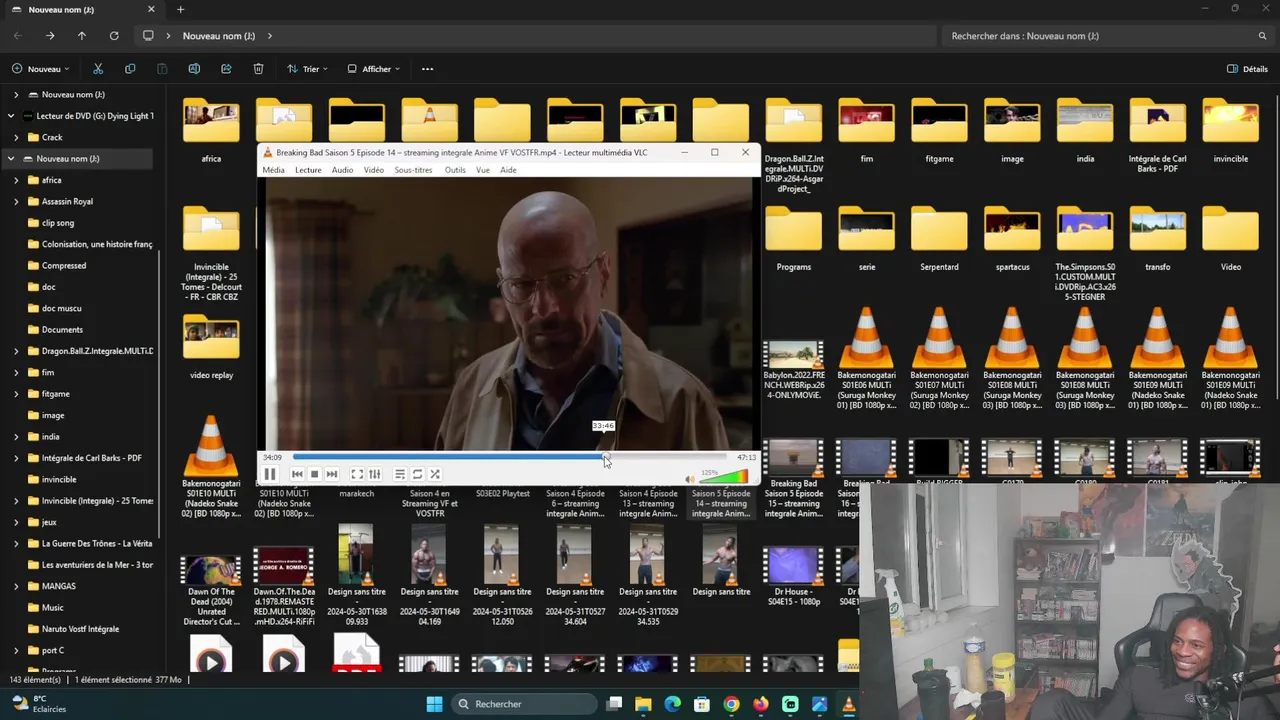
Task: Open the Nouveau dropdown in Explorer
Action: 41,69
